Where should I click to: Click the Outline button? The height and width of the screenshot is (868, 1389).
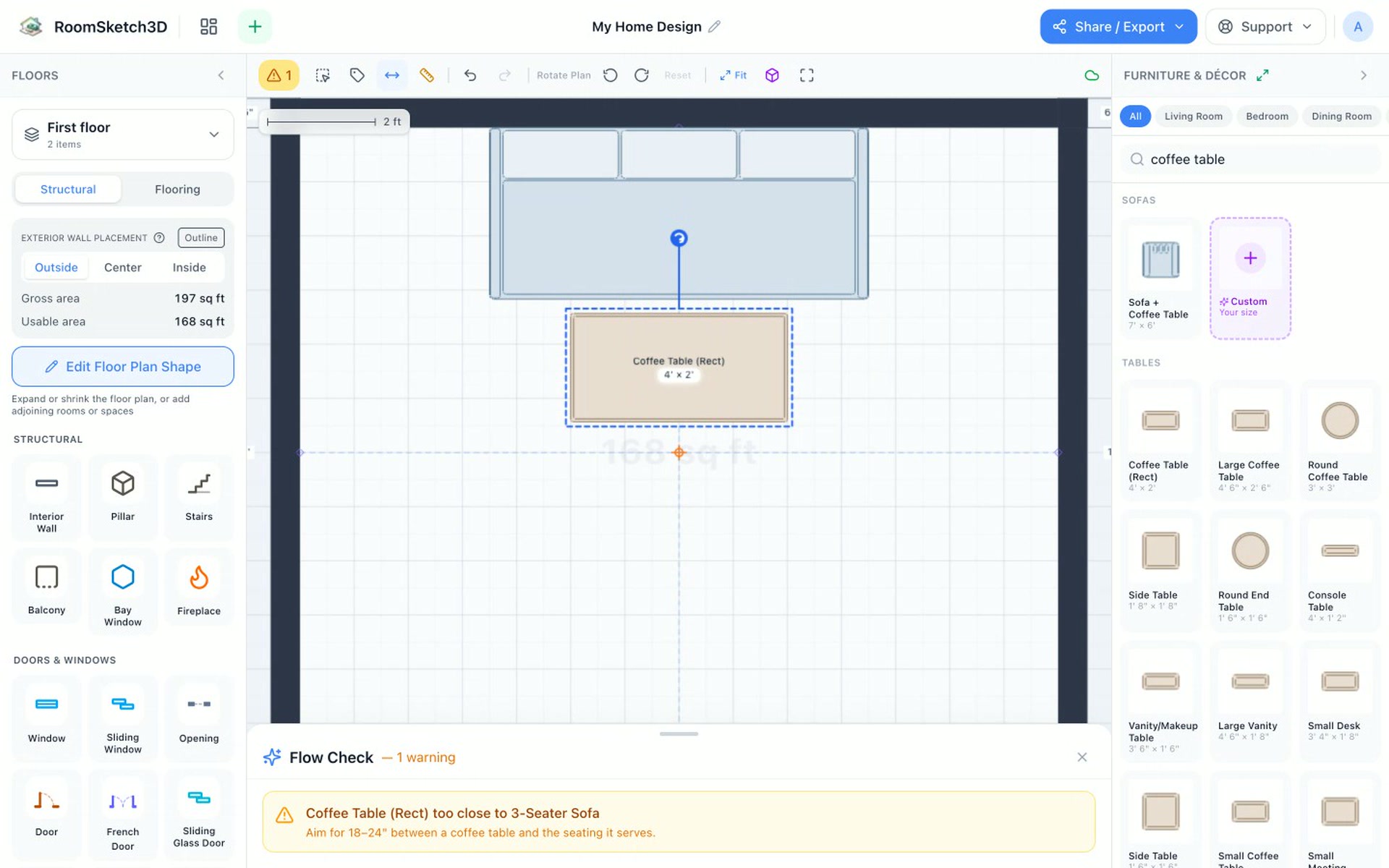[201, 238]
